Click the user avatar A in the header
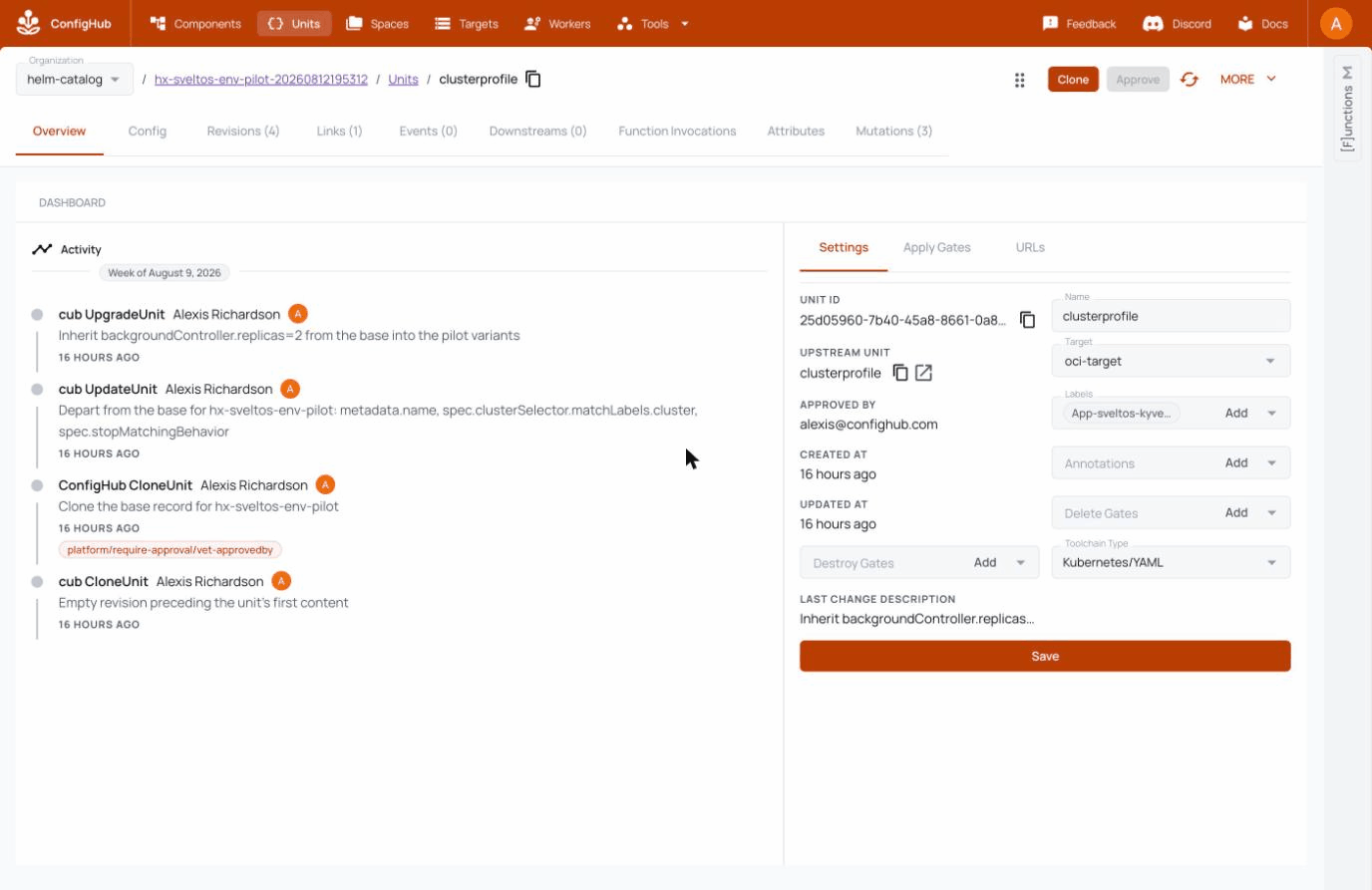This screenshot has height=890, width=1372. (1336, 24)
